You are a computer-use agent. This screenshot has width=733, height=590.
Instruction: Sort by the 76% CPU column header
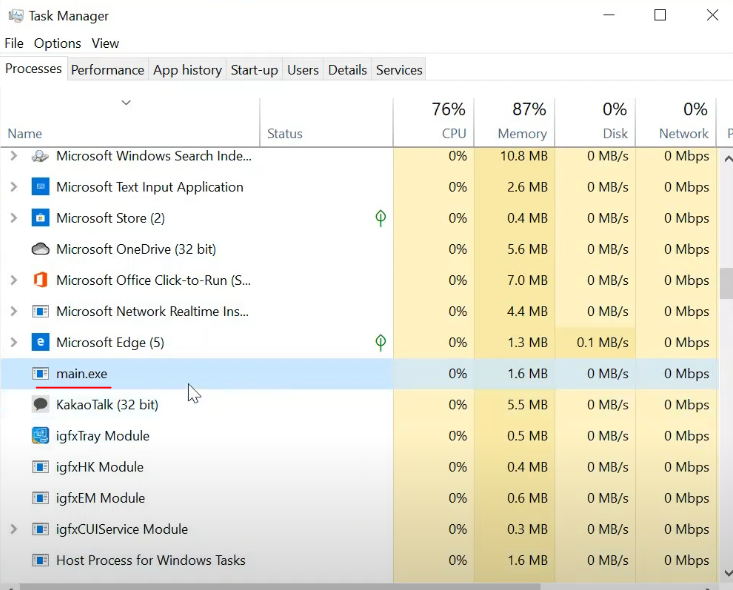(x=434, y=122)
